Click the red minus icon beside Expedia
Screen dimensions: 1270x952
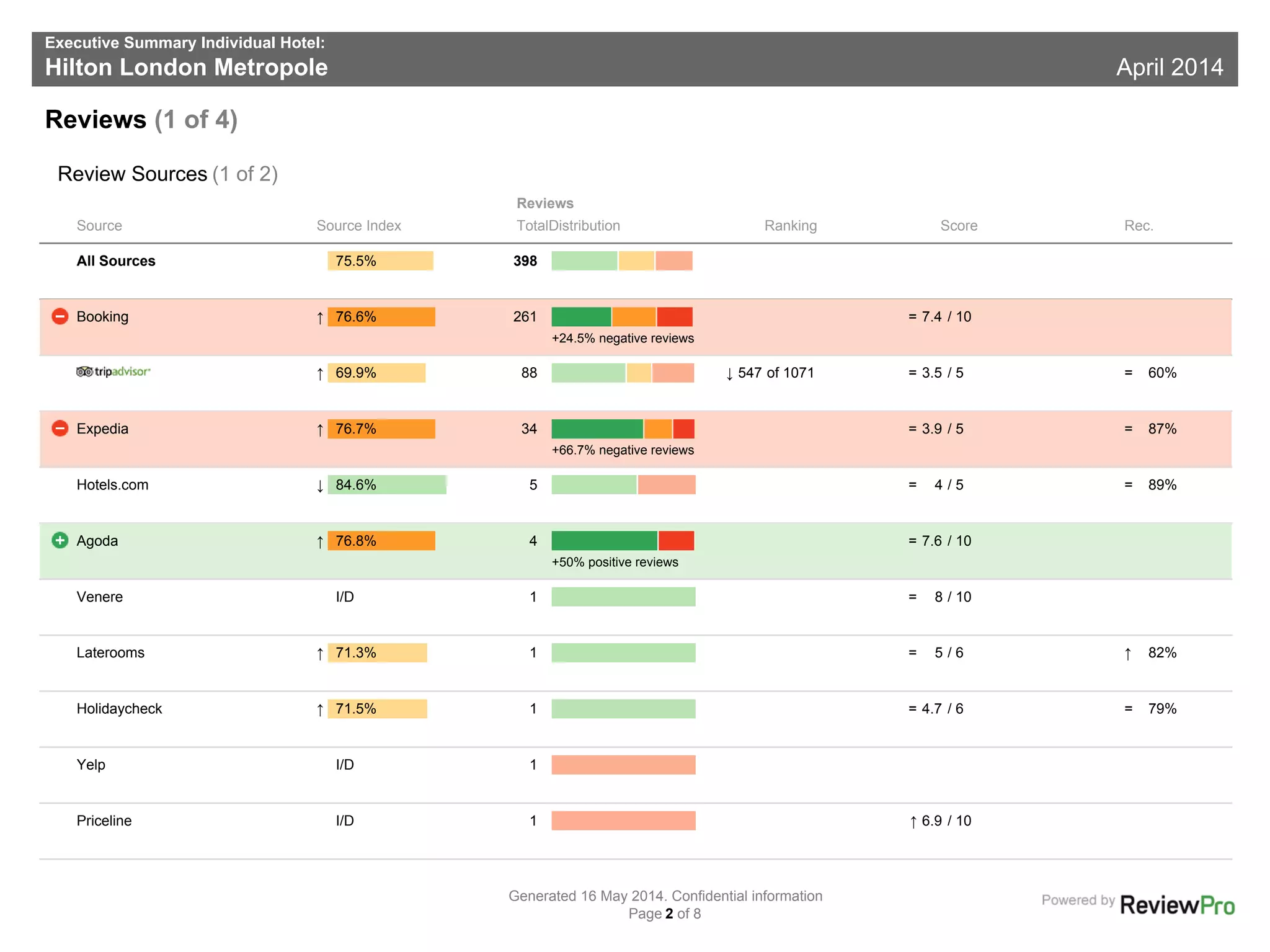point(60,429)
